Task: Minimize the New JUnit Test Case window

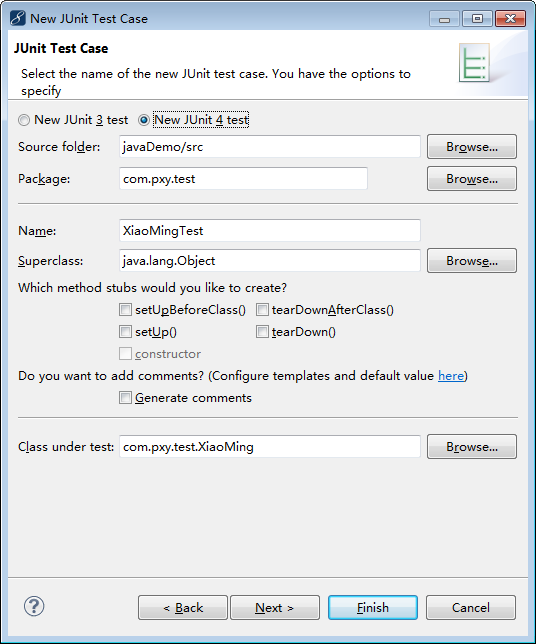Action: (x=444, y=19)
